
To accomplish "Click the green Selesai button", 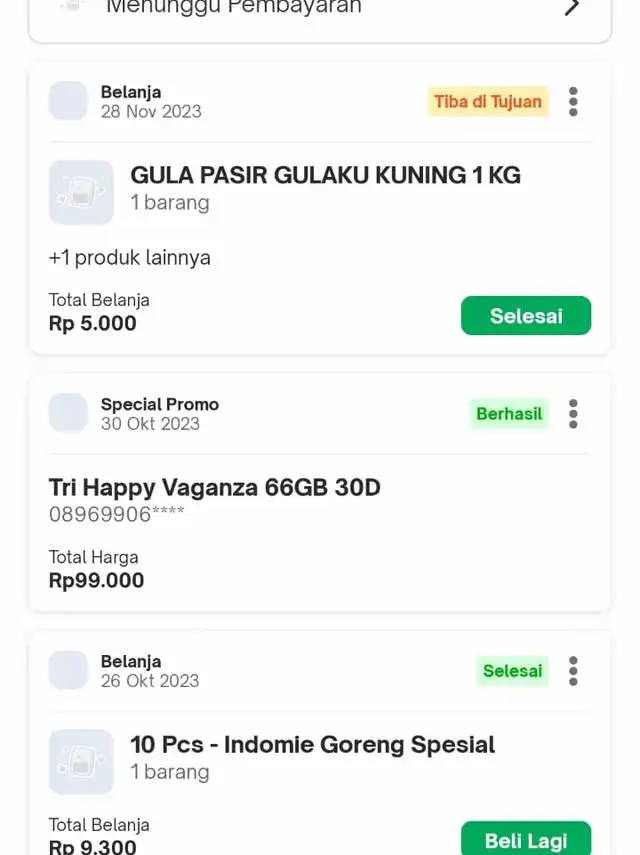I will [526, 316].
